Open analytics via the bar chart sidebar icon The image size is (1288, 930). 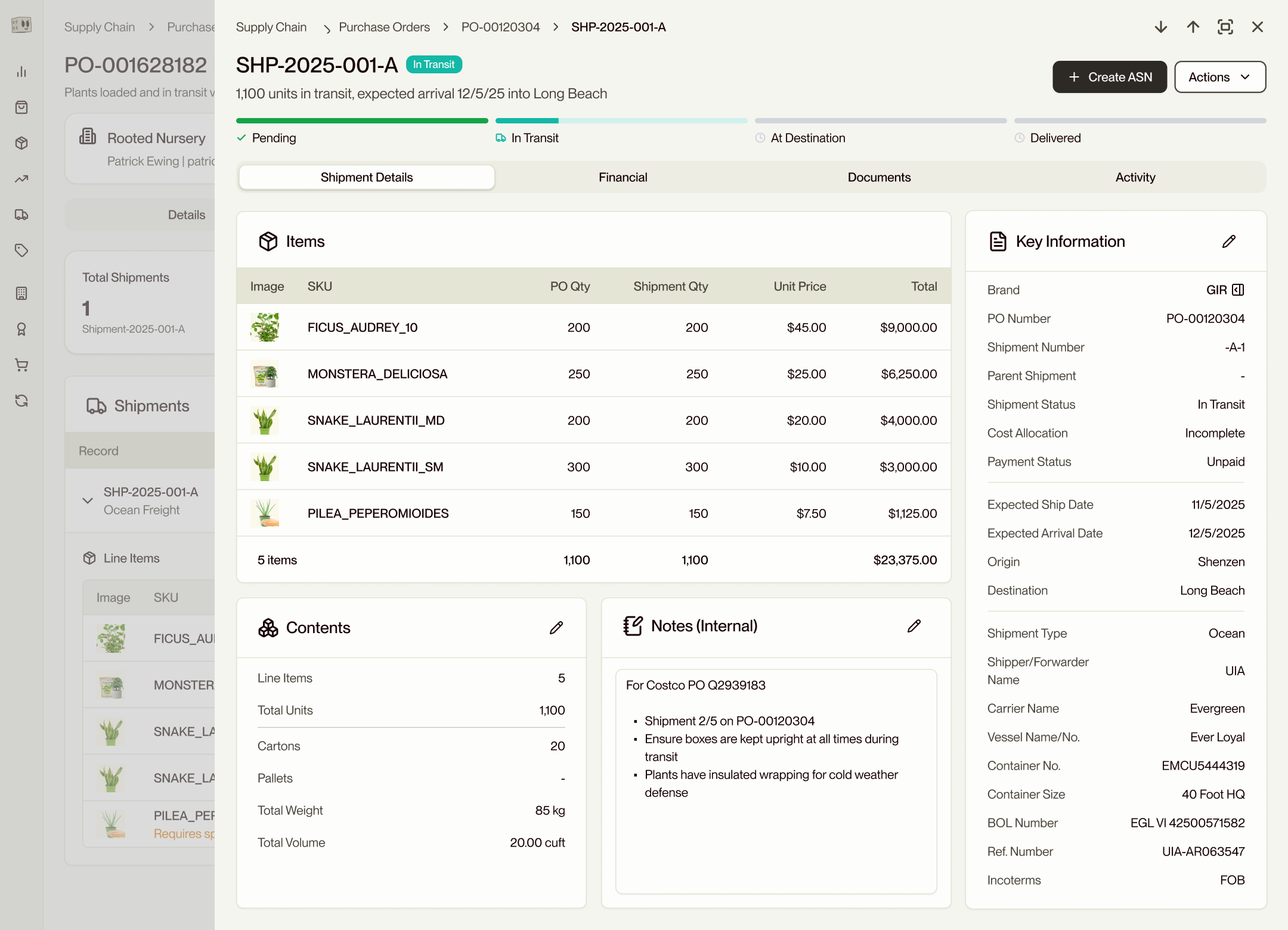pyautogui.click(x=21, y=72)
